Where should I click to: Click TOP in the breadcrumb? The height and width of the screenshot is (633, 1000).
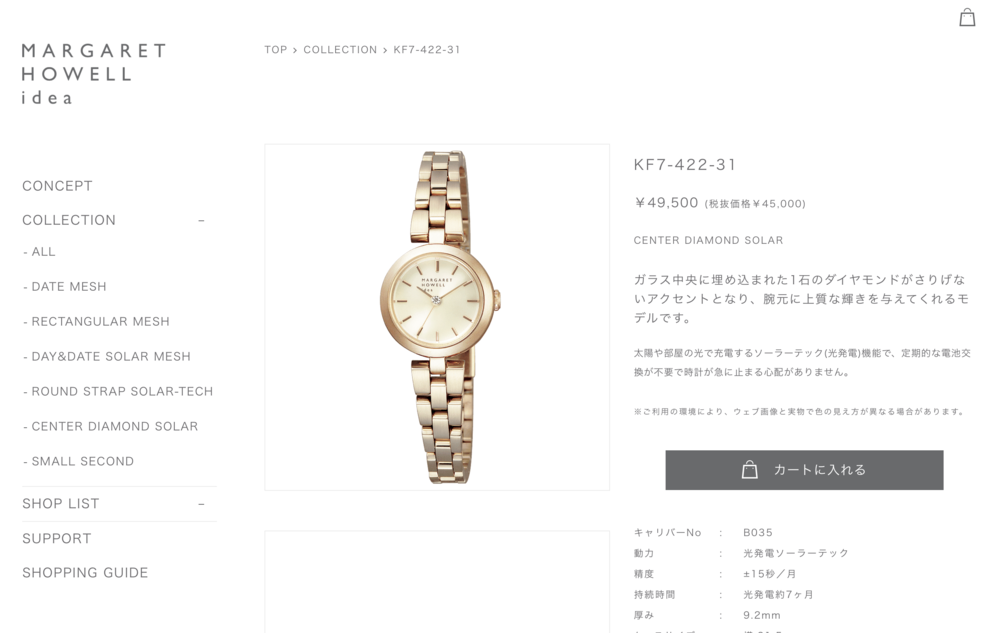(276, 50)
